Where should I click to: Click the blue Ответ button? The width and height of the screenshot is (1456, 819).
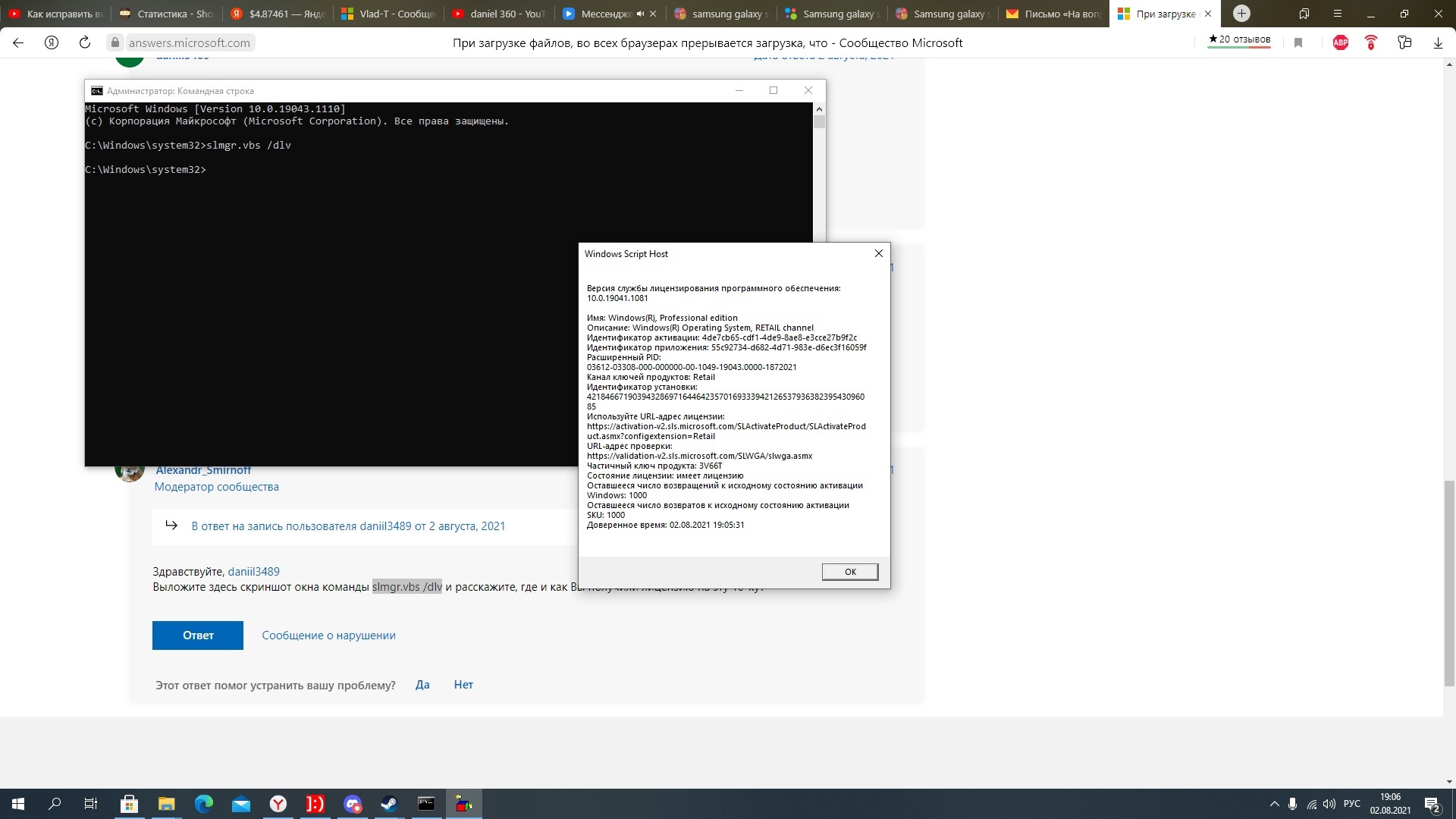(198, 635)
